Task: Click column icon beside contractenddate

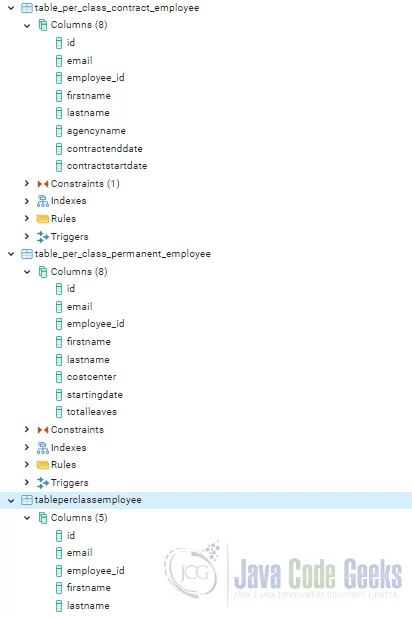Action: [59, 149]
